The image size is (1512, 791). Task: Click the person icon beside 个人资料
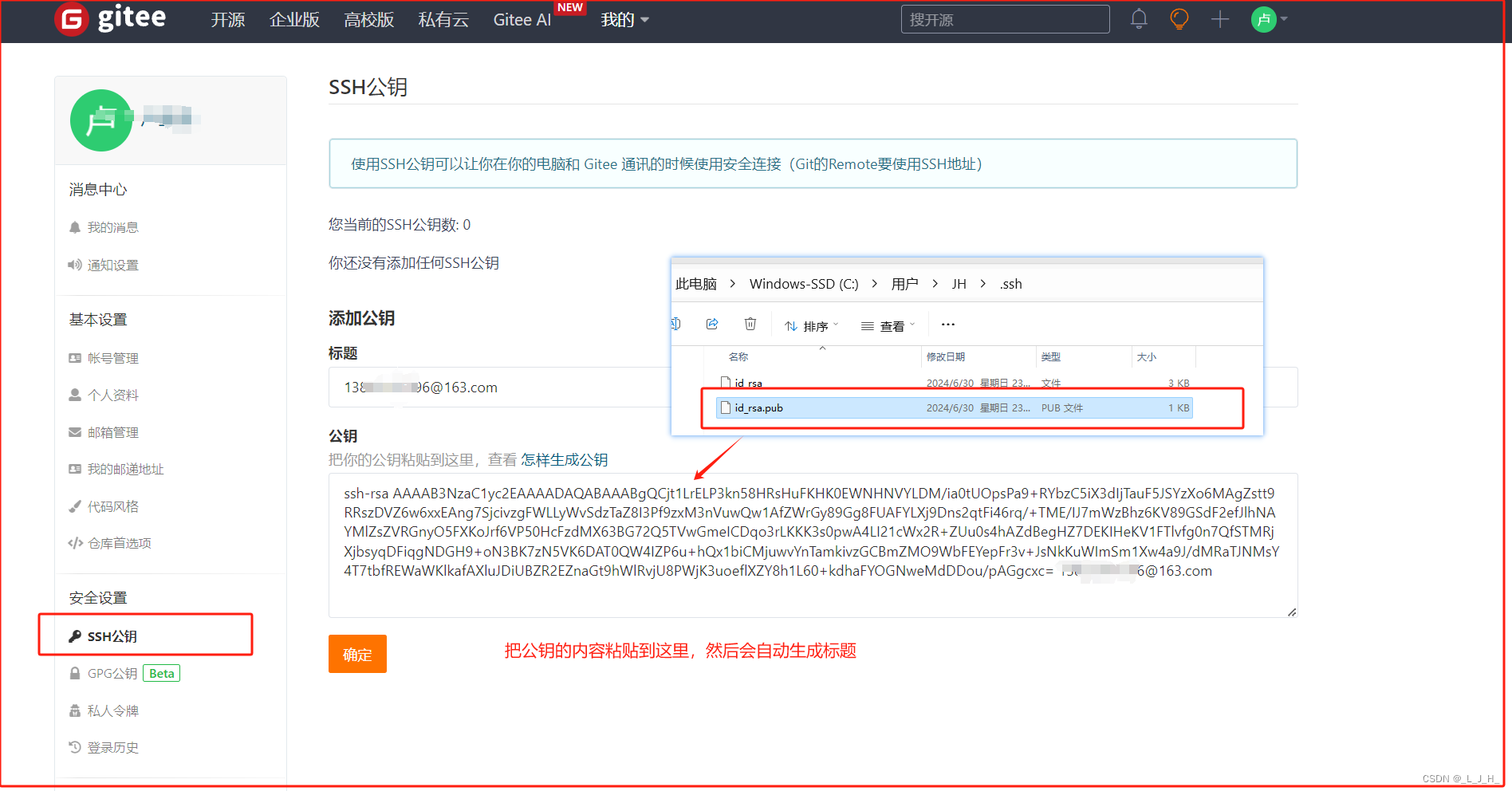(75, 395)
